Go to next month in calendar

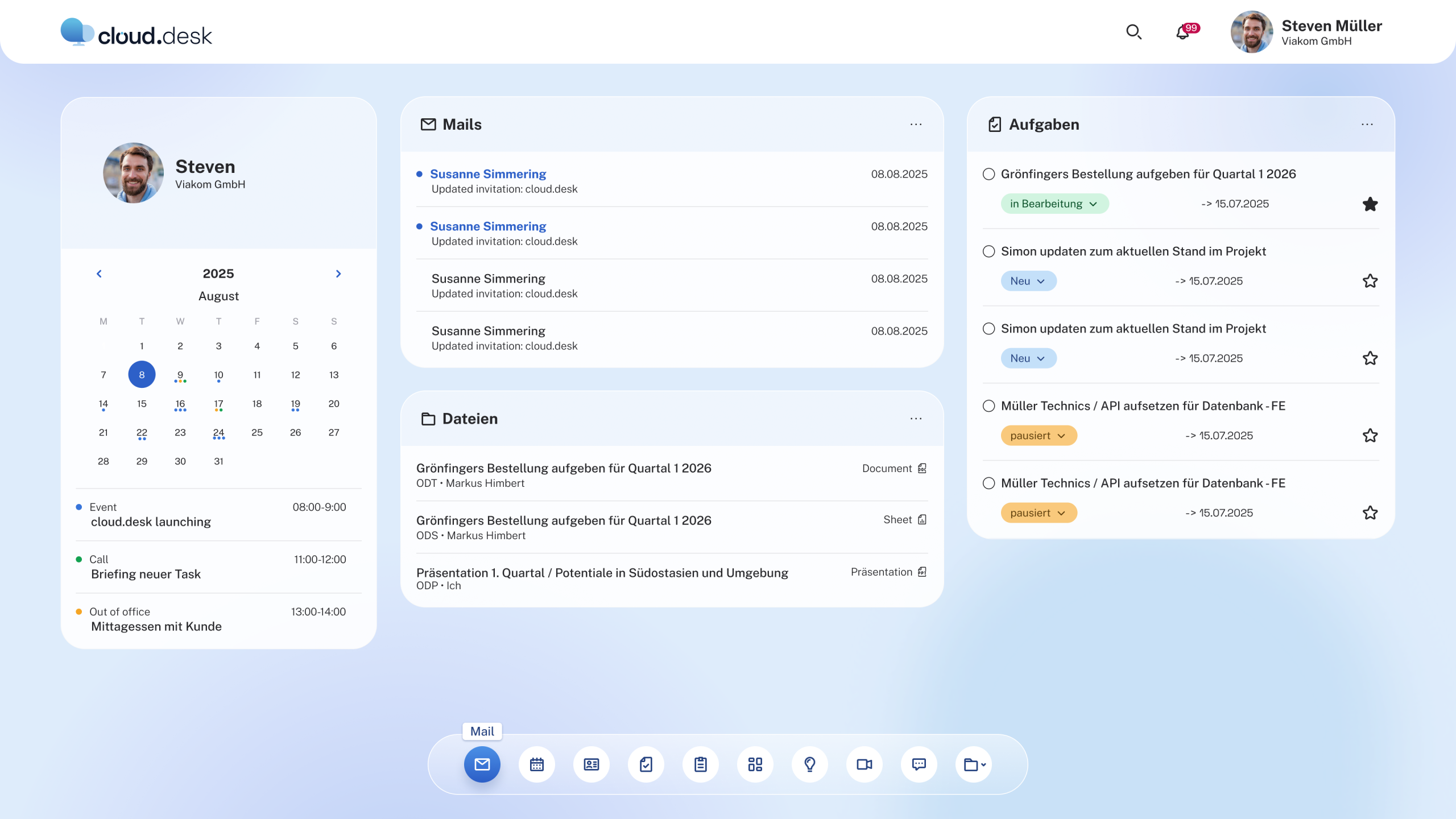338,274
